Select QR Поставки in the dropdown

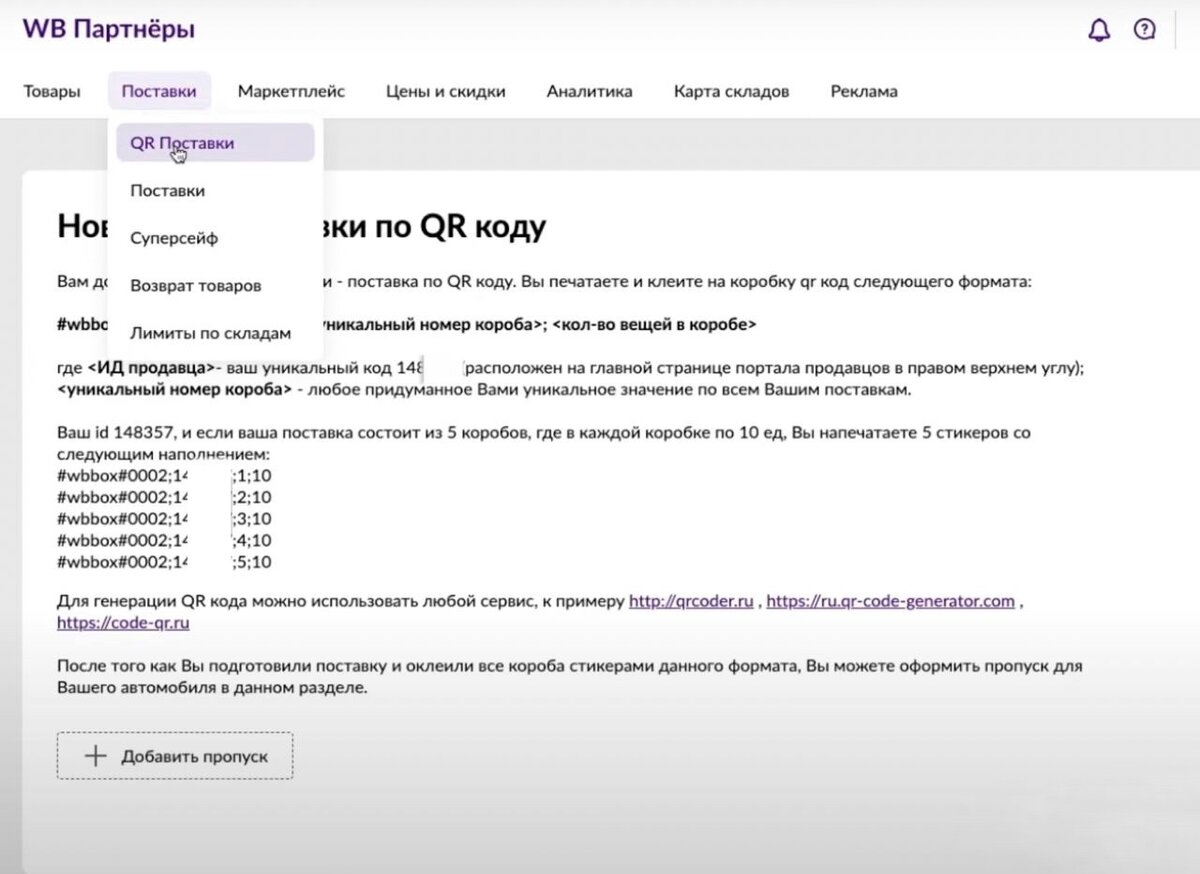coord(215,143)
